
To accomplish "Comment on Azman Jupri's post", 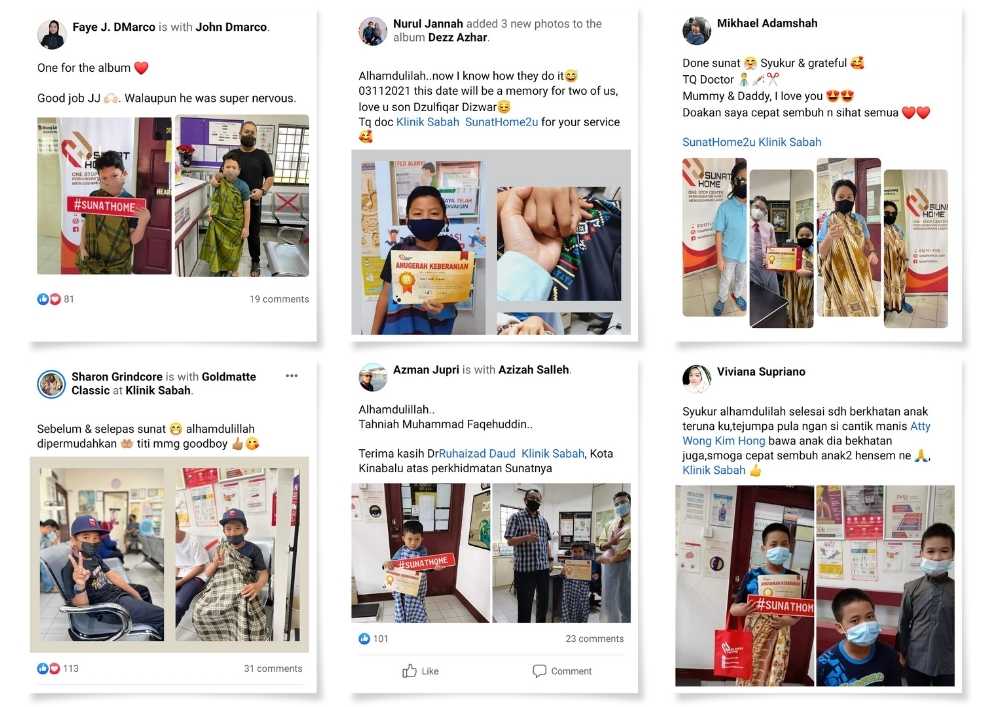I will 562,671.
